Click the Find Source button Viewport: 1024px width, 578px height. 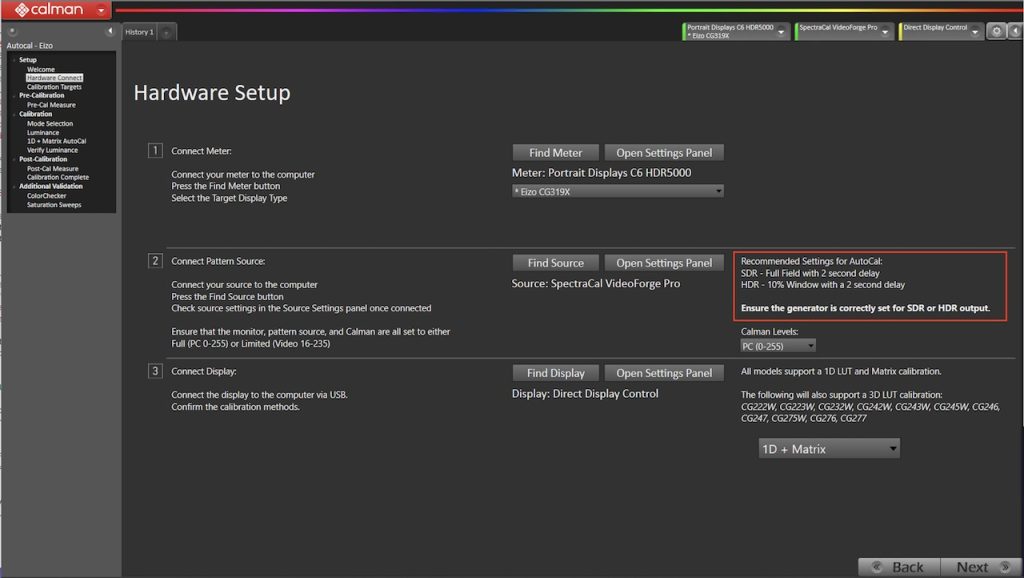pos(555,263)
